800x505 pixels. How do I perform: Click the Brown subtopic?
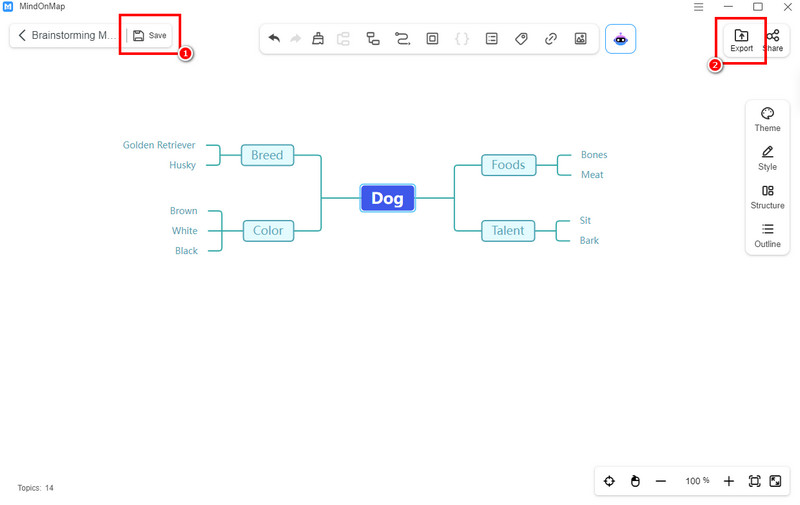click(184, 211)
